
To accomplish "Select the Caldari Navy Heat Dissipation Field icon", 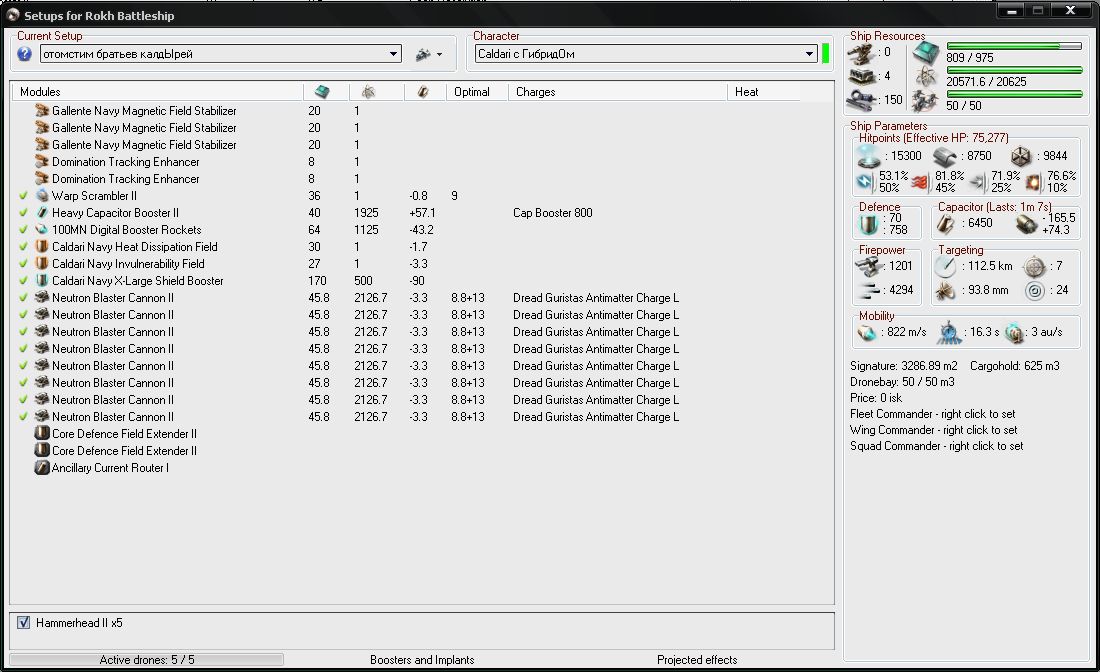I will tap(42, 247).
